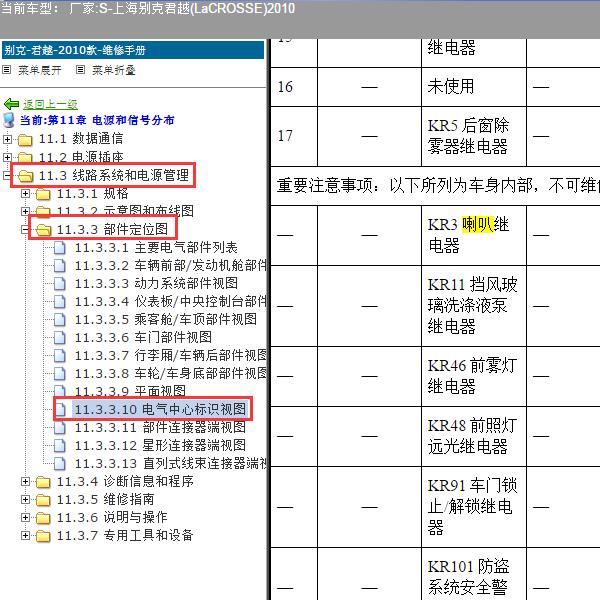Open 11.3.3.1 主要电气部件列表
This screenshot has height=600, width=600.
pyautogui.click(x=156, y=248)
